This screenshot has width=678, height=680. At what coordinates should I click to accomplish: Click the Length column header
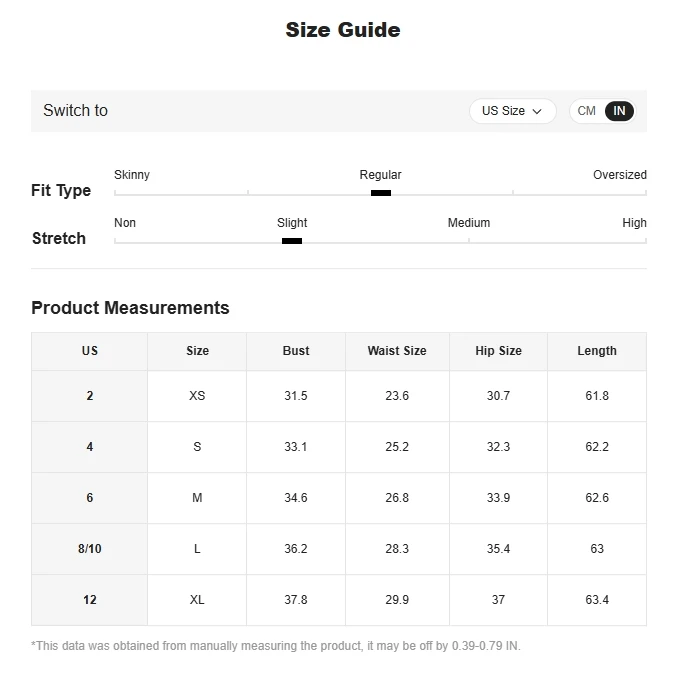pos(597,351)
